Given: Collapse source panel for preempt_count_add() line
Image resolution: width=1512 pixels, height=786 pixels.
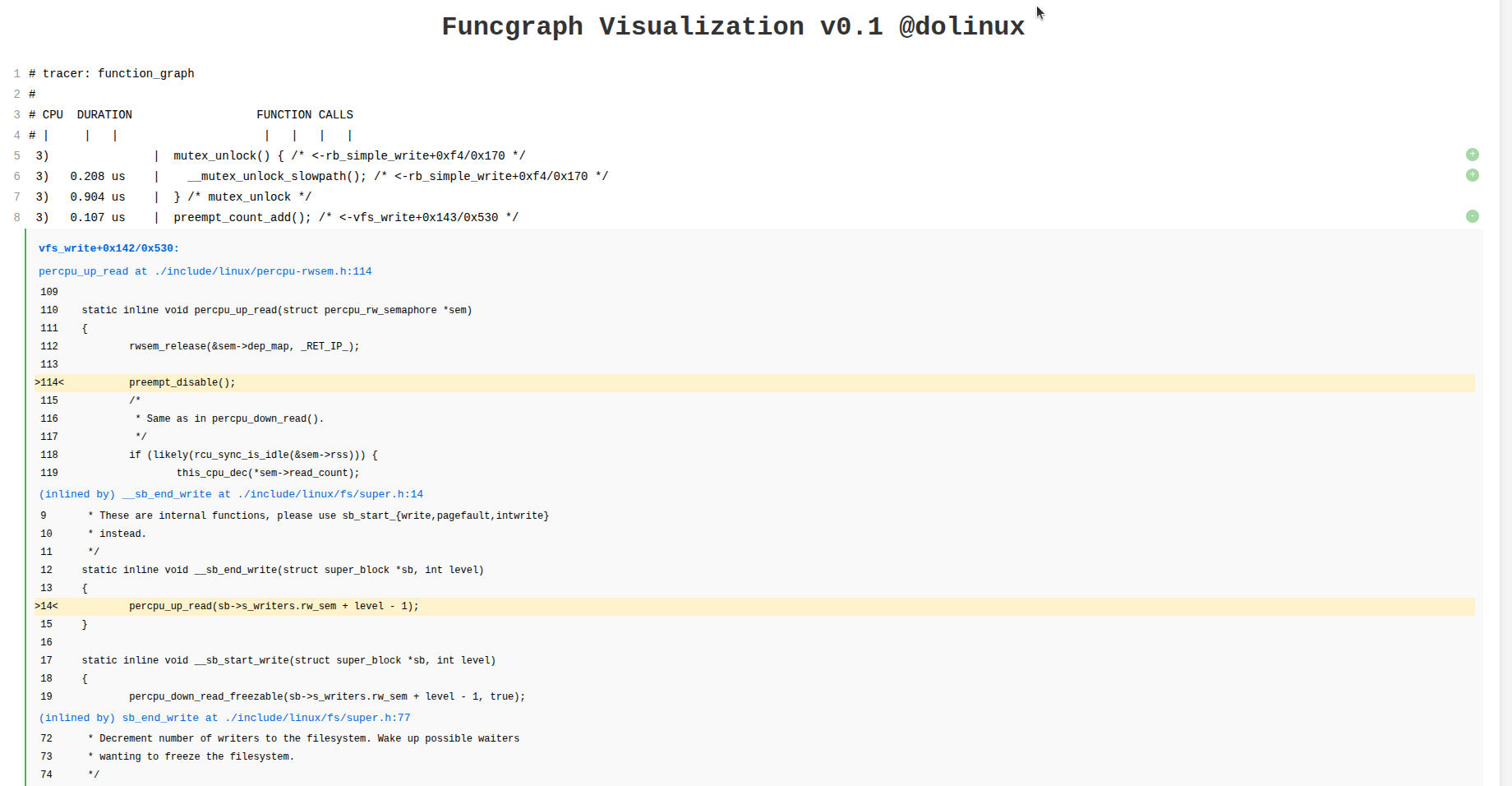Looking at the screenshot, I should pyautogui.click(x=1472, y=216).
